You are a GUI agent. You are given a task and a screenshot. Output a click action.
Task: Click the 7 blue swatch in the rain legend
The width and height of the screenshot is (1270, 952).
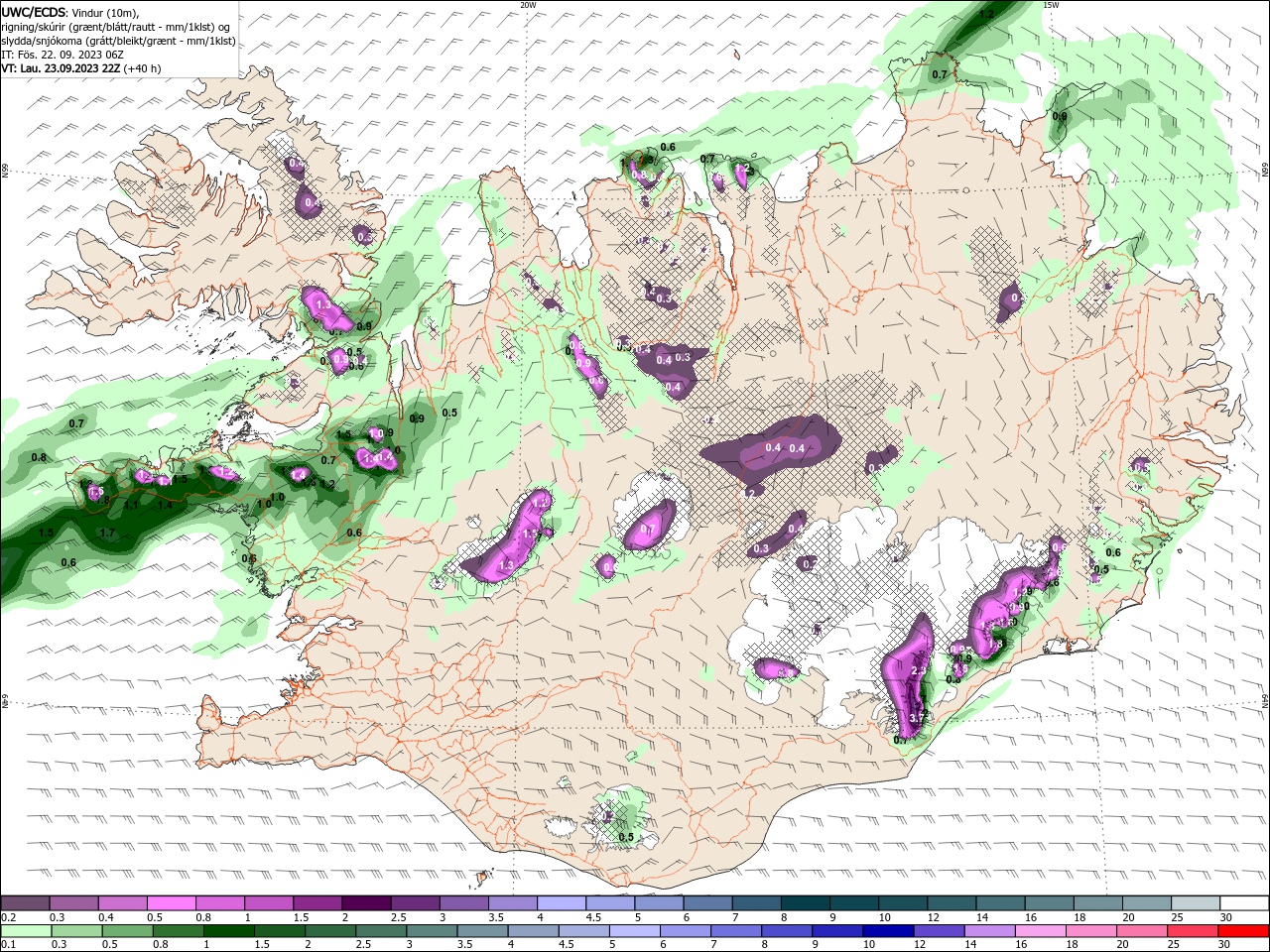pyautogui.click(x=735, y=931)
